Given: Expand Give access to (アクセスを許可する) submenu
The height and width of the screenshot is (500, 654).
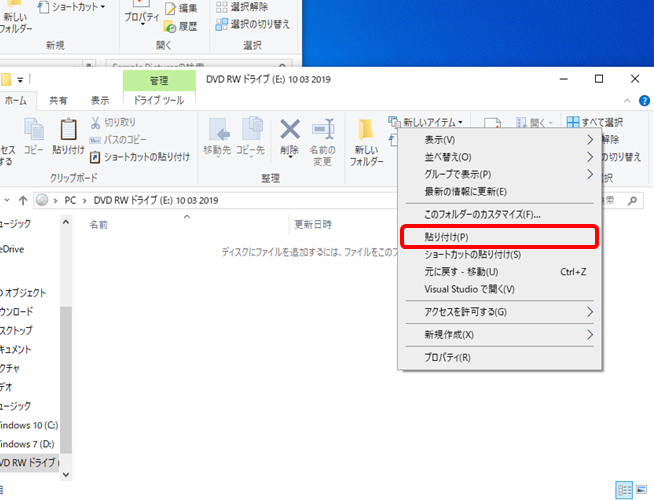Looking at the screenshot, I should click(500, 312).
